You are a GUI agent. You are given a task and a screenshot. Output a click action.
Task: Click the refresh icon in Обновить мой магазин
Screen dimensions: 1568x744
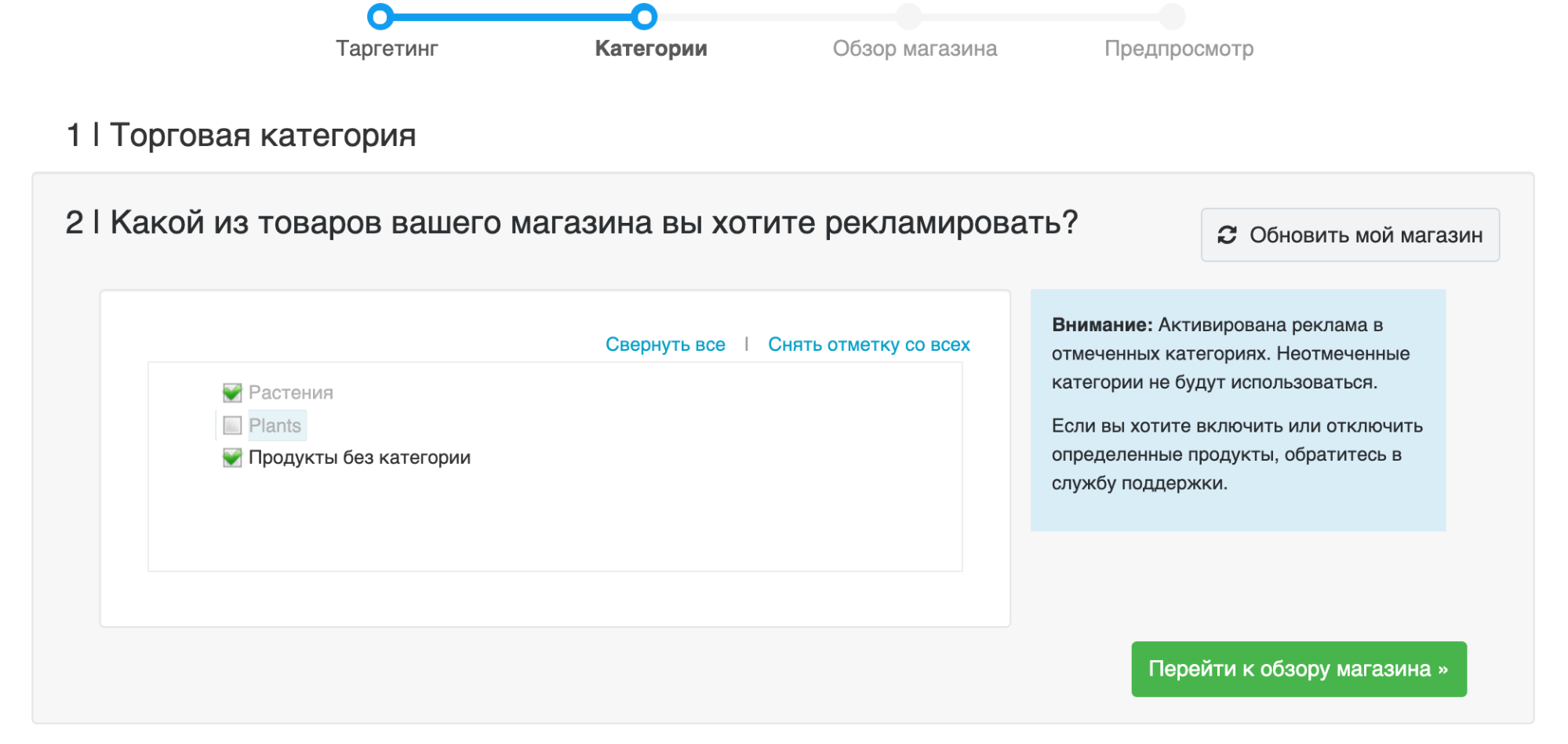(1227, 235)
